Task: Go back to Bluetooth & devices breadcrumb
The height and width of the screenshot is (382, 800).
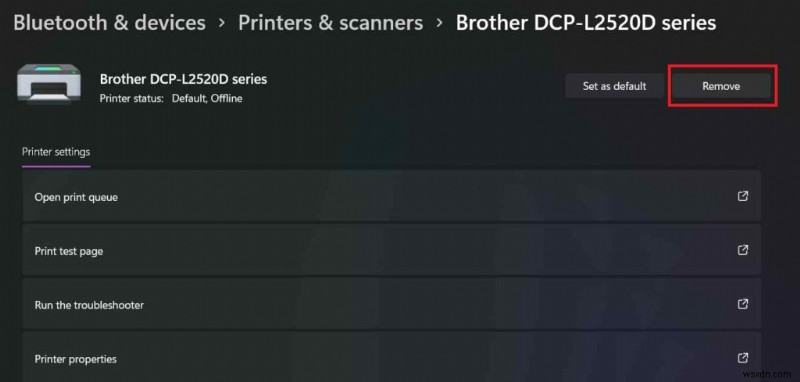Action: 110,23
